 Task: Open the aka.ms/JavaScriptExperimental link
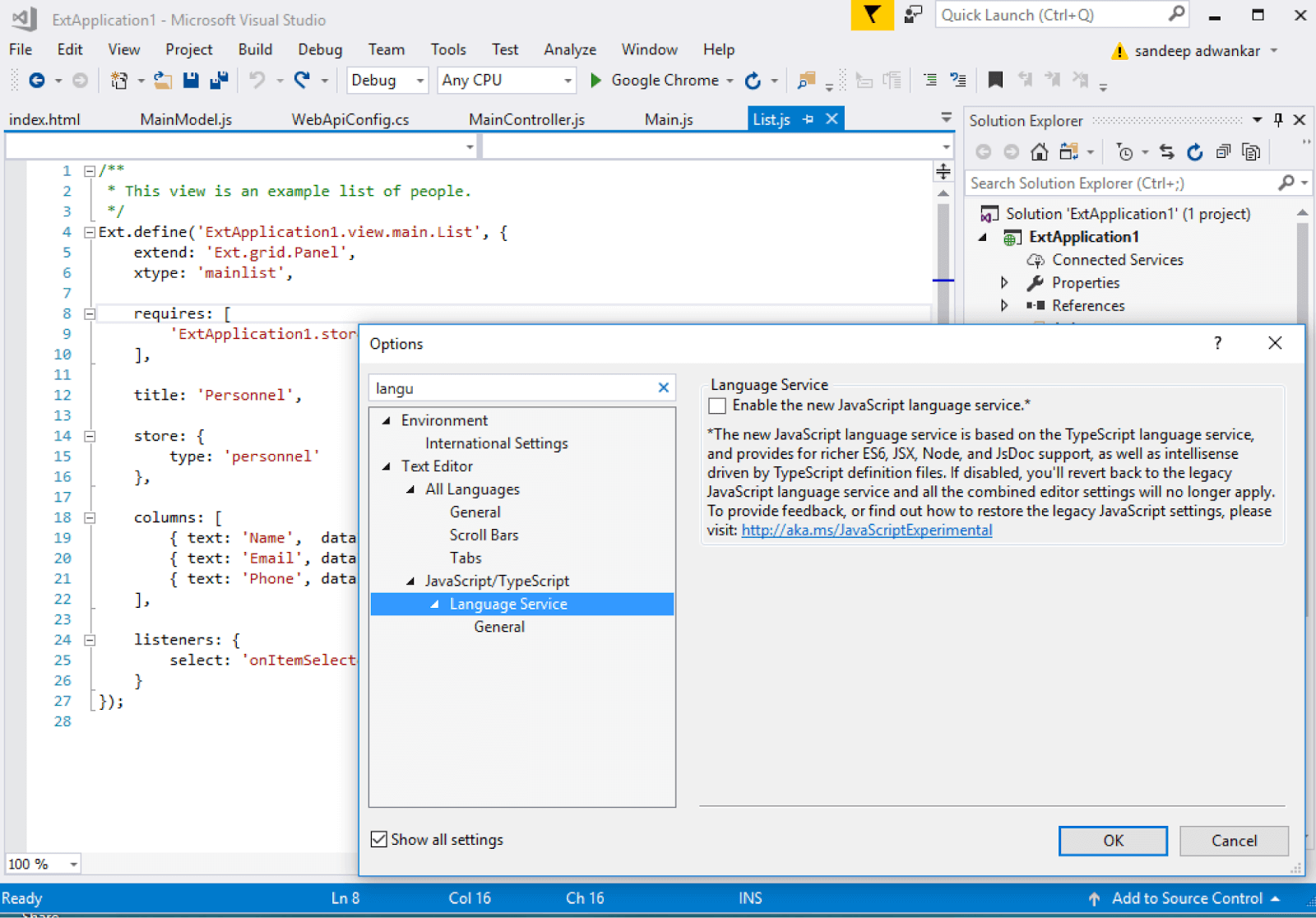pyautogui.click(x=867, y=530)
